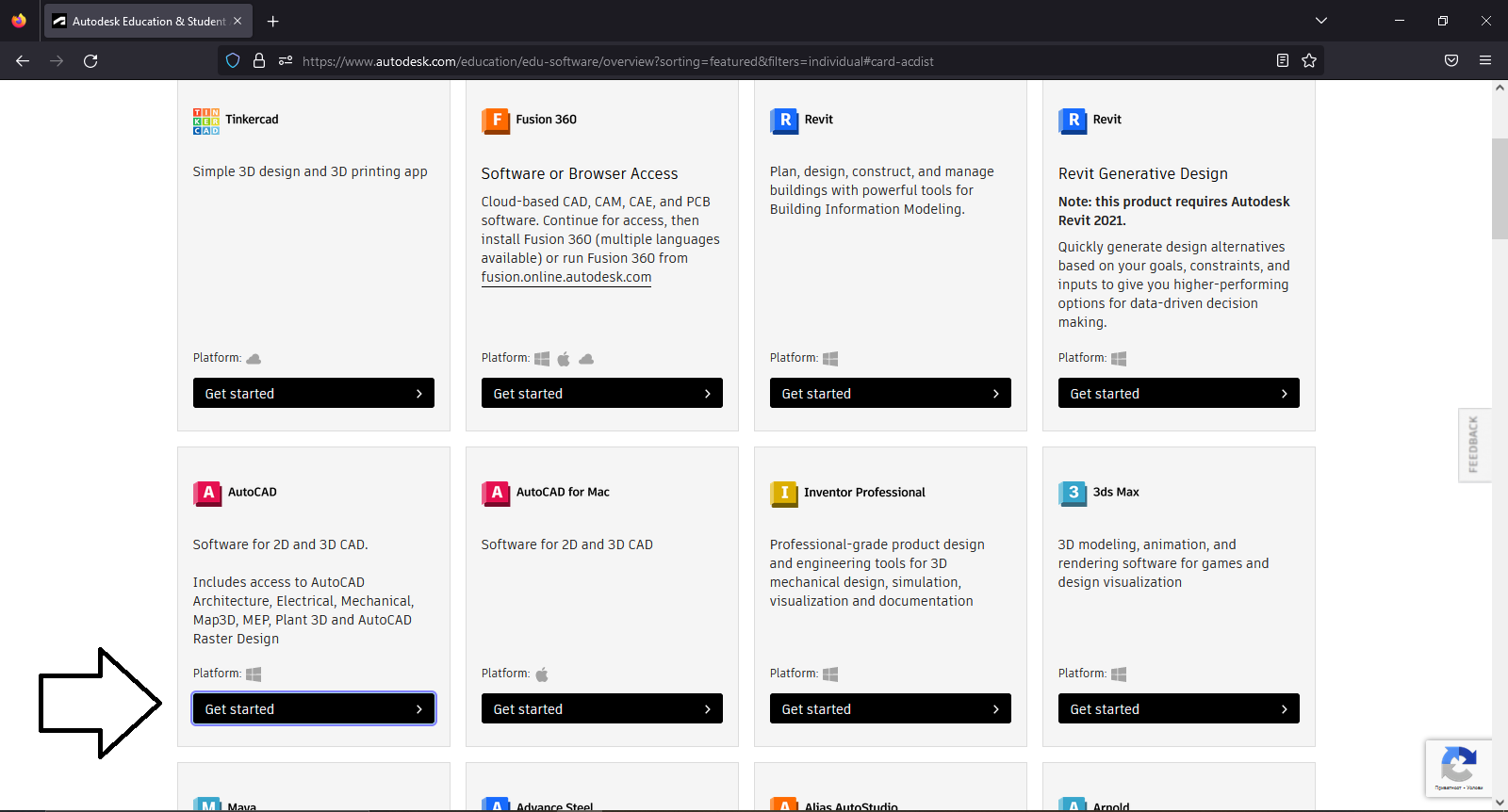Screen dimensions: 1508x812
Task: Bookmark this page with the star icon
Action: pyautogui.click(x=1309, y=61)
